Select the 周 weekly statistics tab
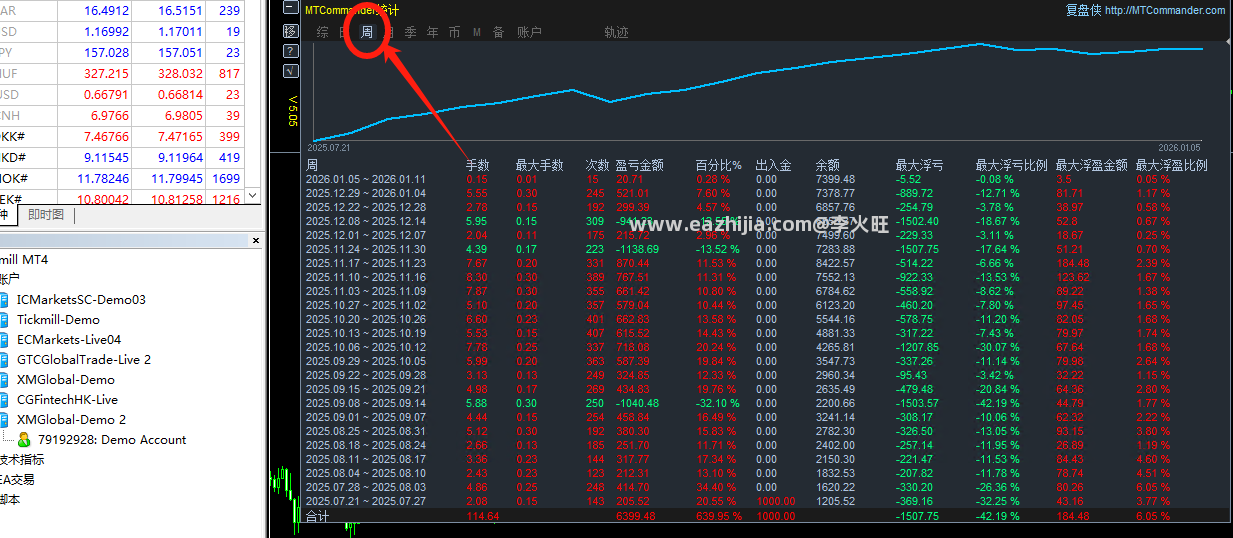 (x=367, y=32)
